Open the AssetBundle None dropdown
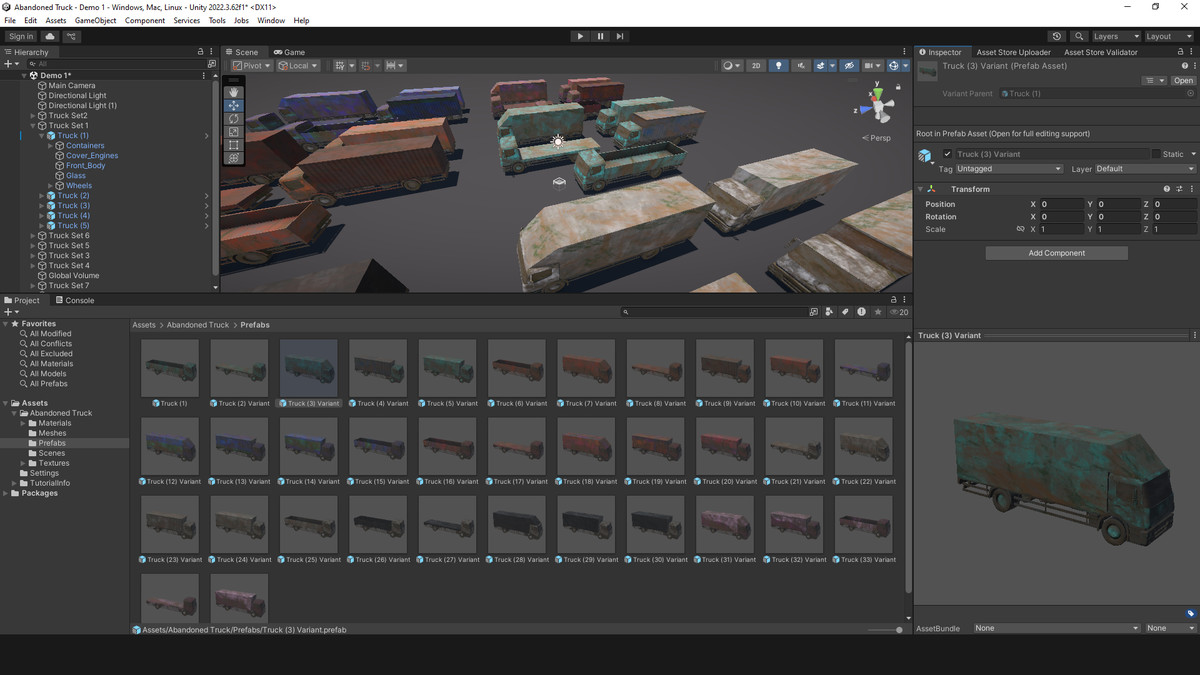This screenshot has width=1200, height=675. pyautogui.click(x=1056, y=628)
